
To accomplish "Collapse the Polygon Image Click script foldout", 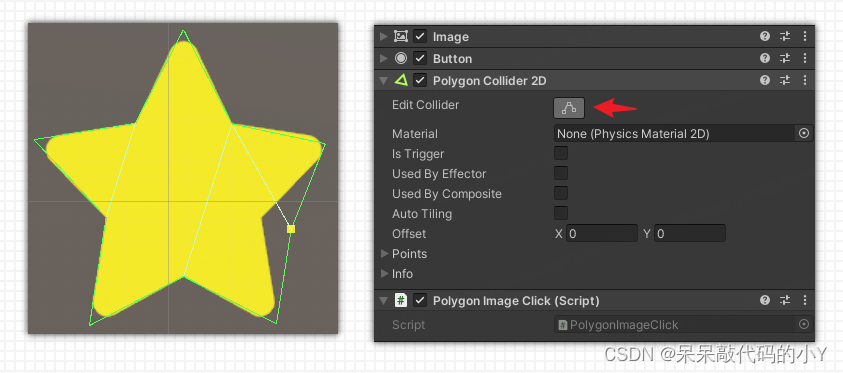I will 383,300.
